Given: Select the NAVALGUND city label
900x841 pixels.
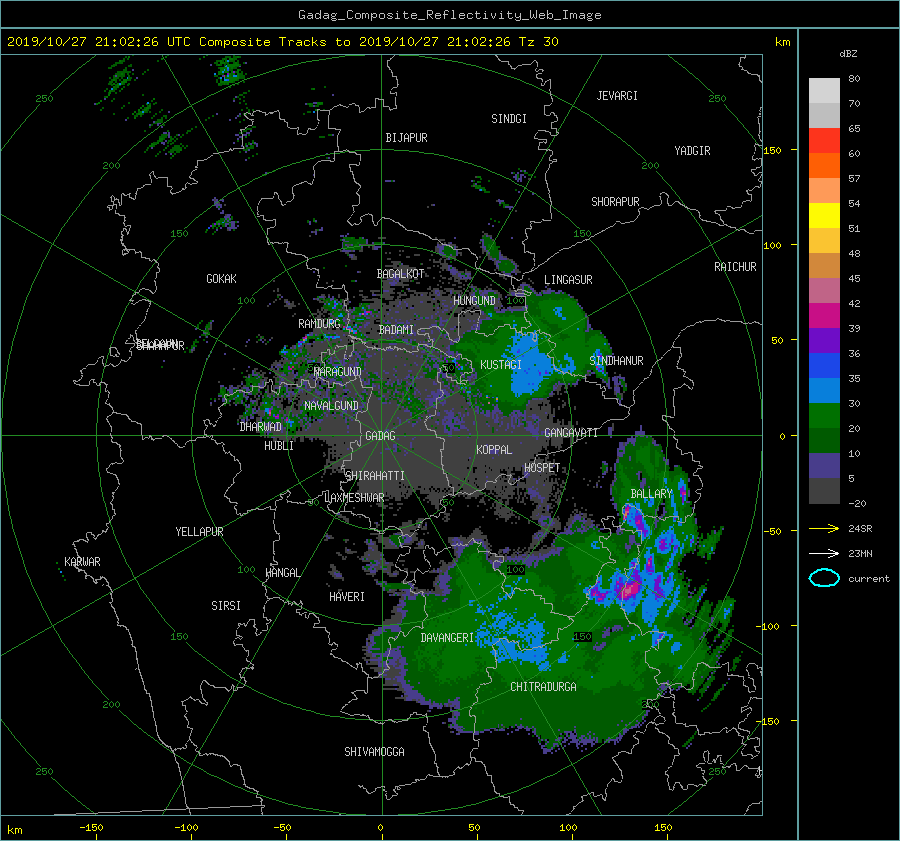Looking at the screenshot, I should coord(331,406).
